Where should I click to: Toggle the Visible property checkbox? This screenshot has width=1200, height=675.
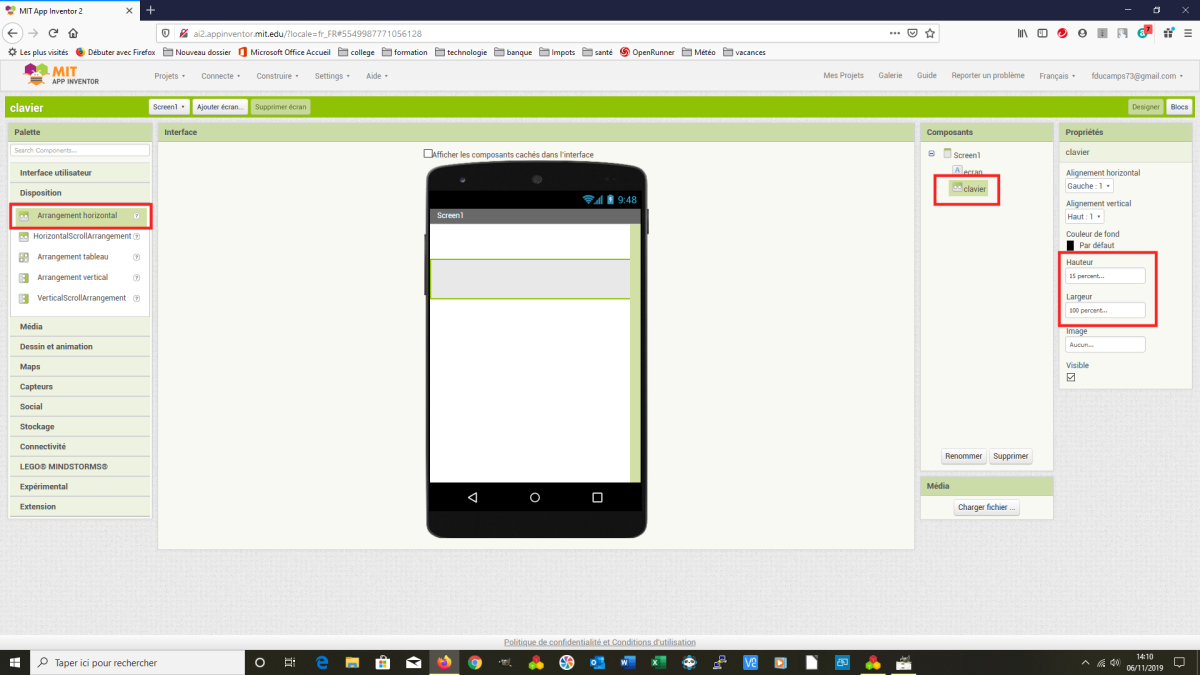click(1071, 377)
